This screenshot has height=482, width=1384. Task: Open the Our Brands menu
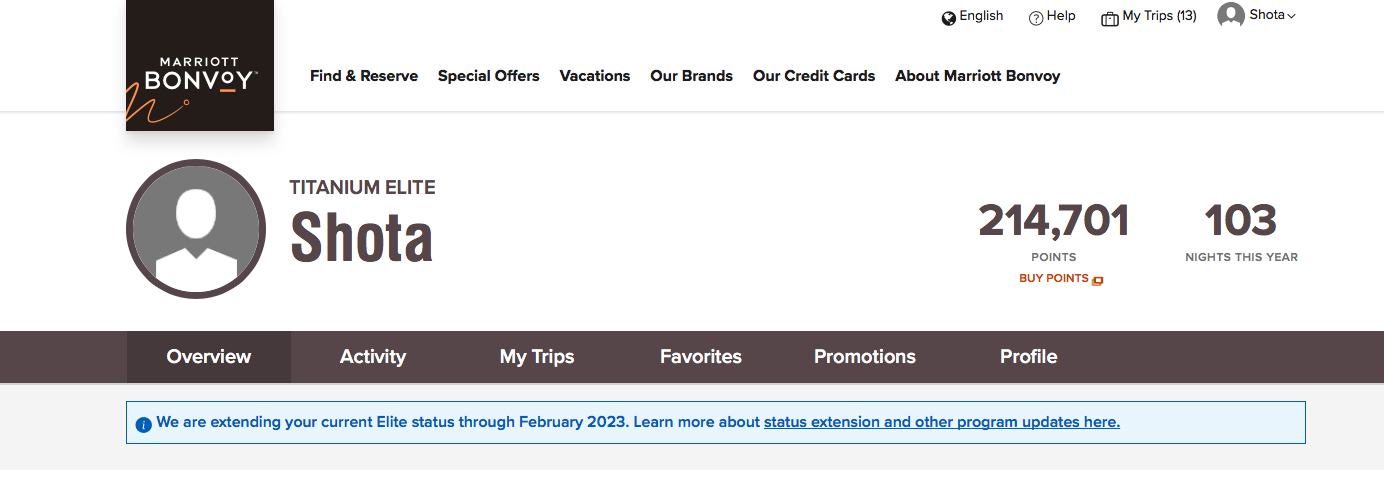[x=691, y=76]
